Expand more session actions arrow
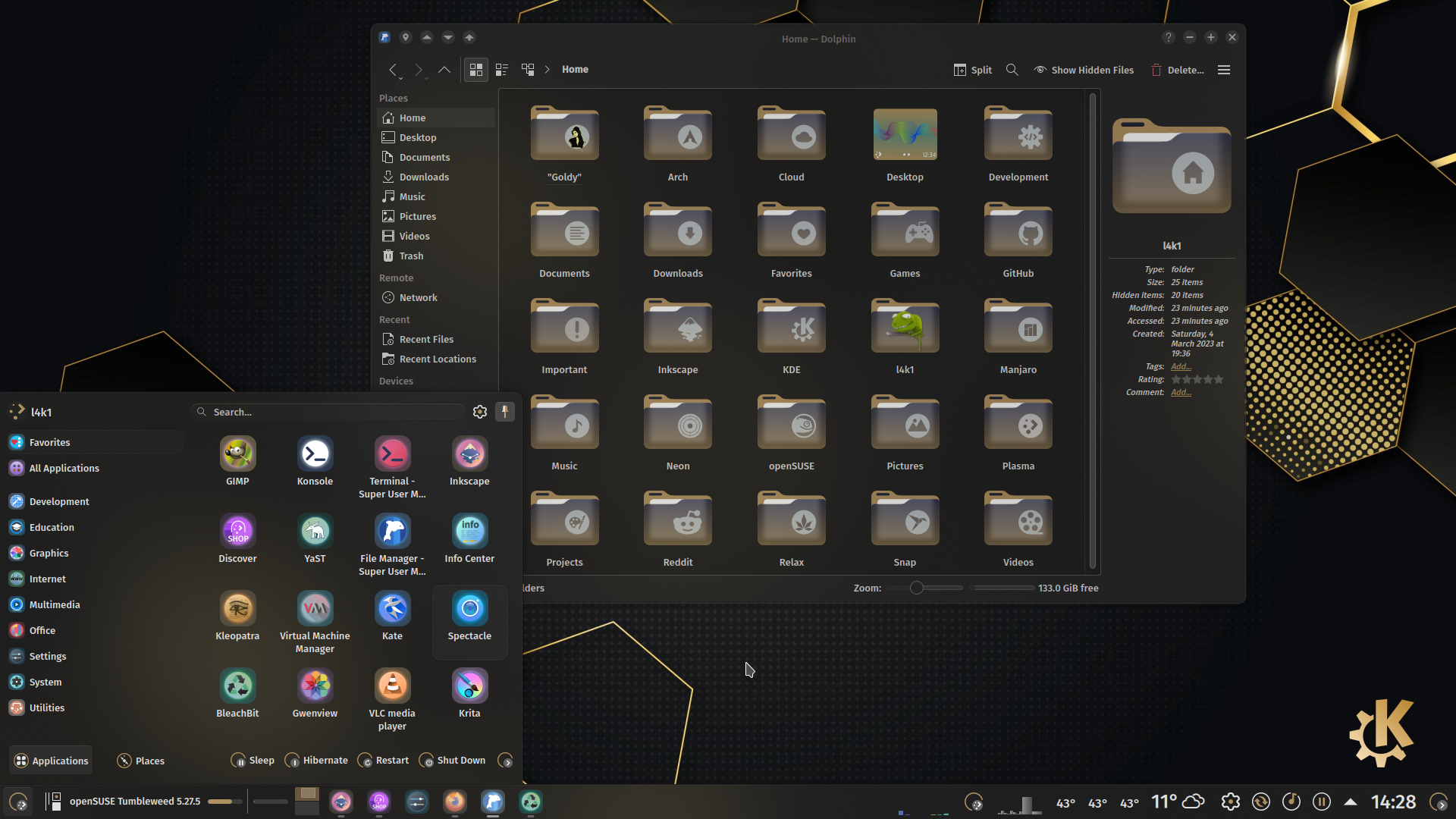The width and height of the screenshot is (1456, 819). (506, 761)
